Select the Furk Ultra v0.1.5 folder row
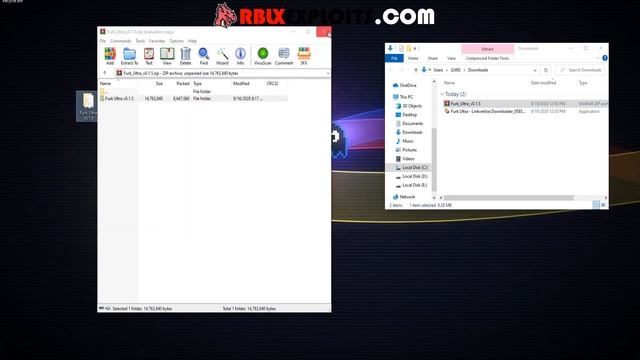Image resolution: width=640 pixels, height=360 pixels. [193, 98]
